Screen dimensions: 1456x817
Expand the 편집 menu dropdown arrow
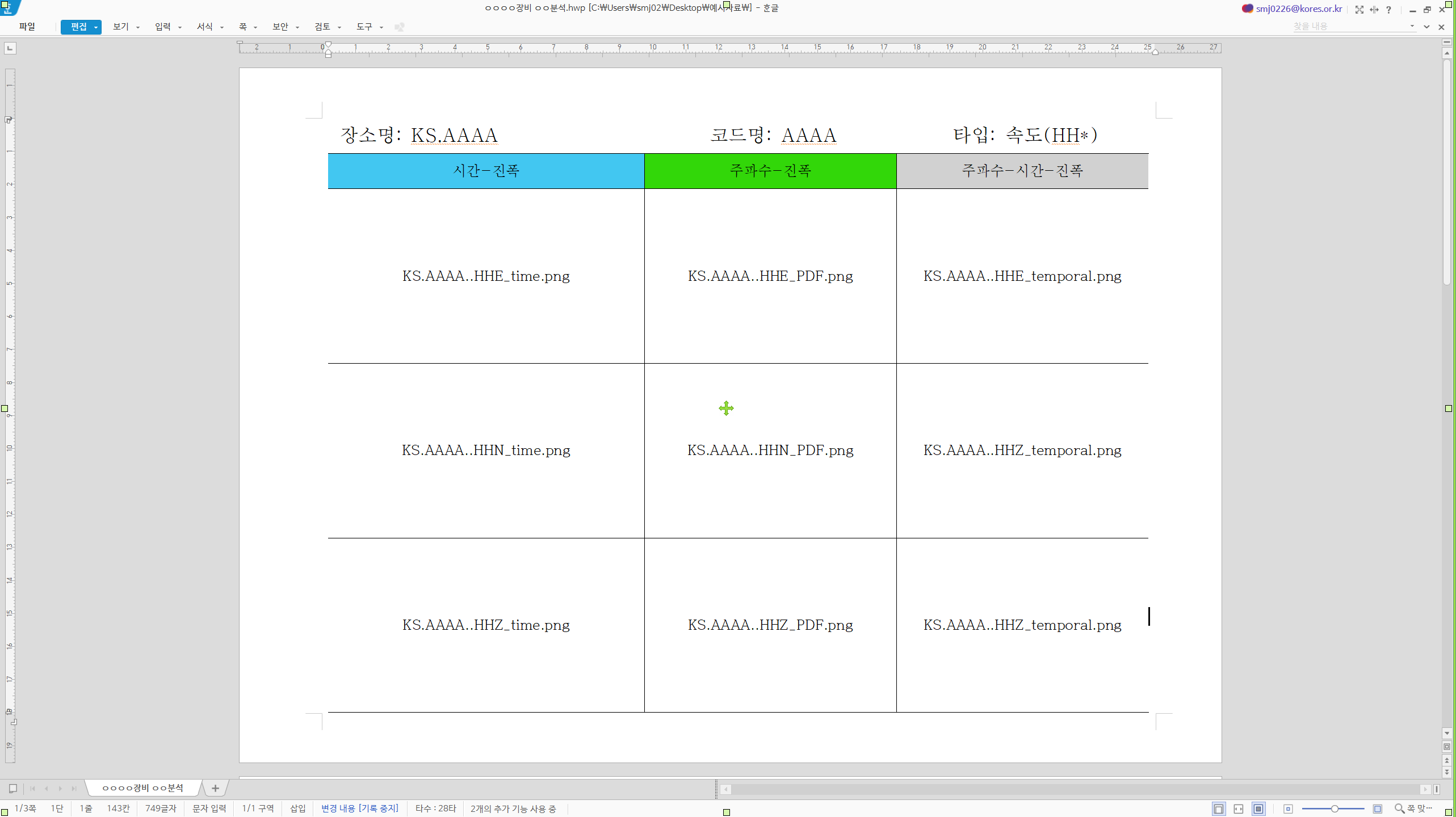click(96, 27)
